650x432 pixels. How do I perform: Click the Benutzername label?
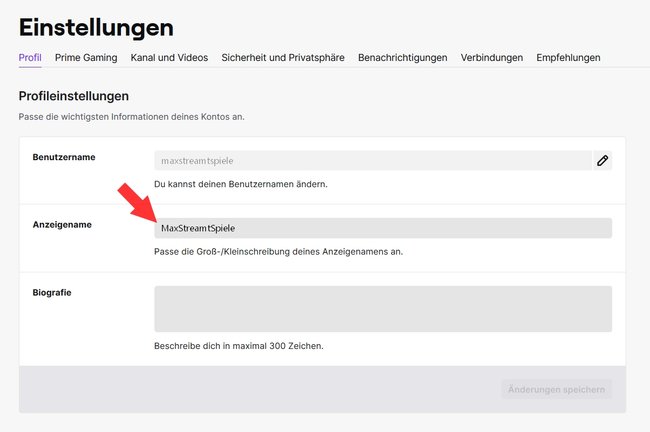64,157
